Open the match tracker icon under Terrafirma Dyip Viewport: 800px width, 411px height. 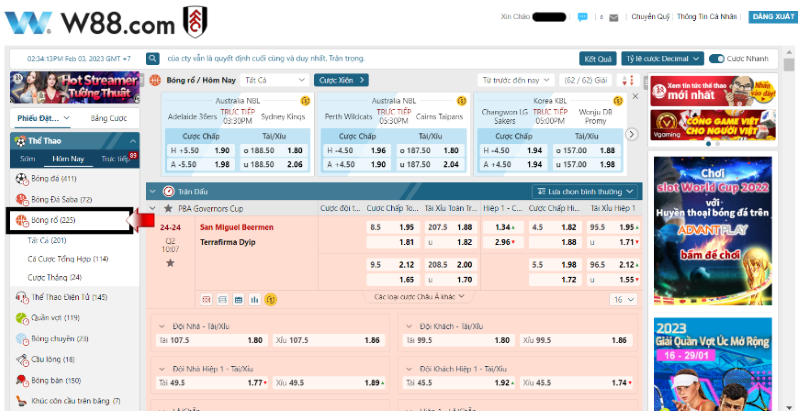(x=222, y=300)
